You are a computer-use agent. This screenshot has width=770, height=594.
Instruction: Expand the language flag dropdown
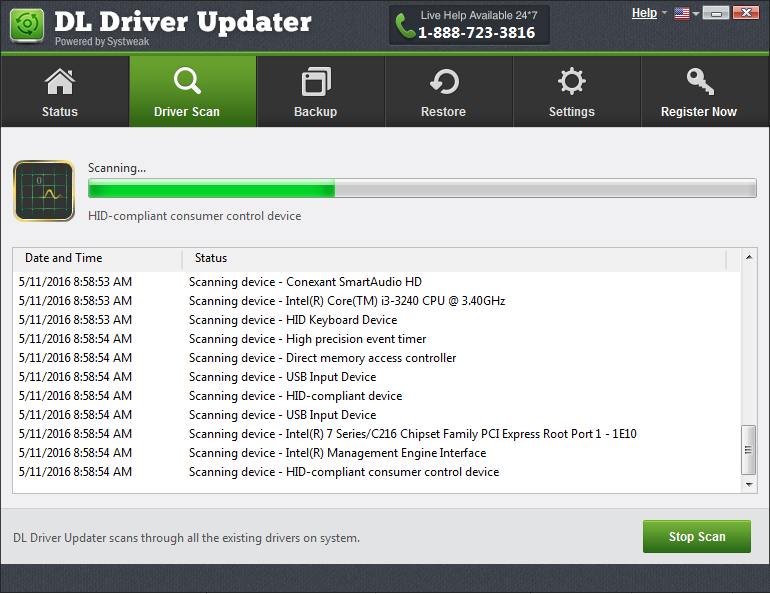click(x=686, y=13)
